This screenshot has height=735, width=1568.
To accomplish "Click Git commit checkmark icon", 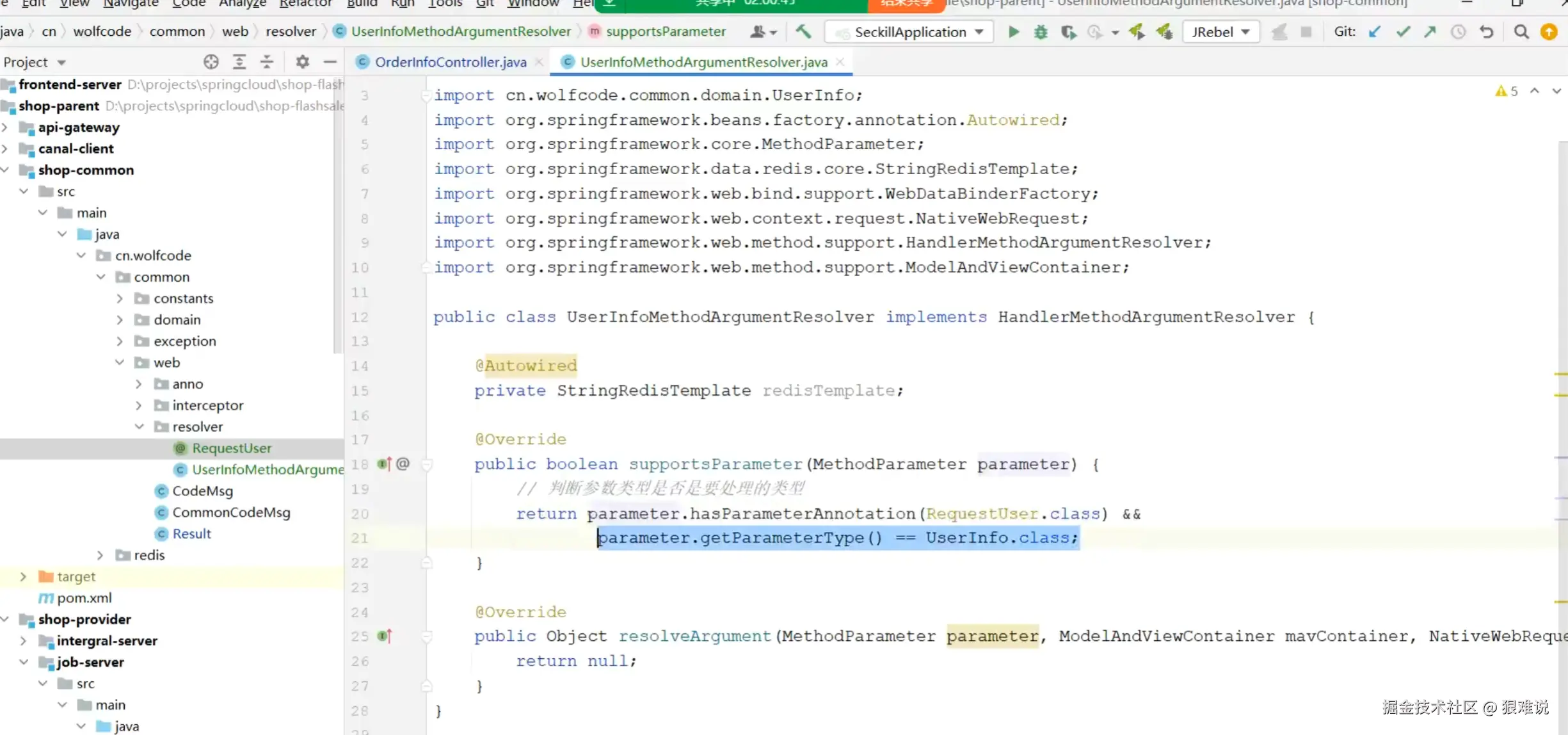I will coord(1403,31).
